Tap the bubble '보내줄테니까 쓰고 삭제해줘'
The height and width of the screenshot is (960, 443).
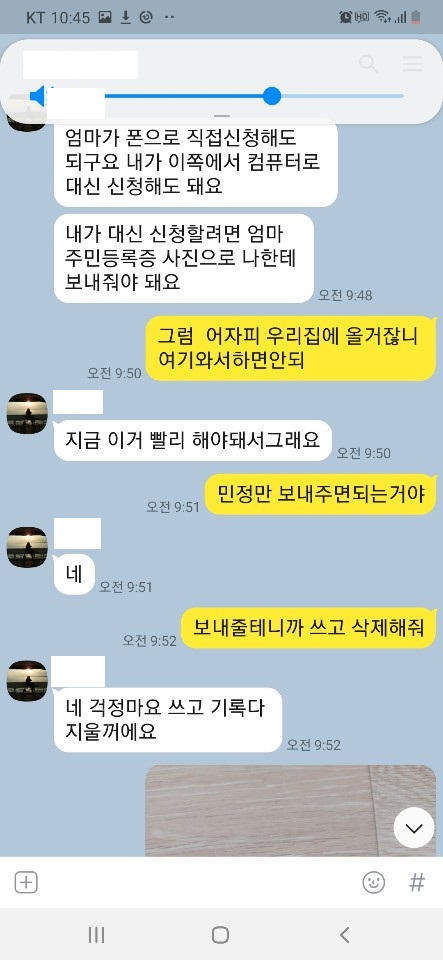[308, 628]
